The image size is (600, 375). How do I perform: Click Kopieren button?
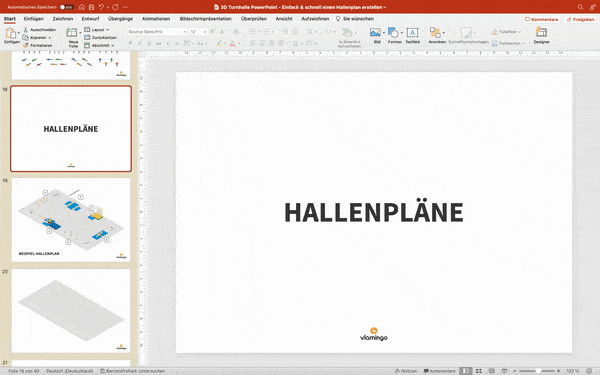[x=34, y=38]
